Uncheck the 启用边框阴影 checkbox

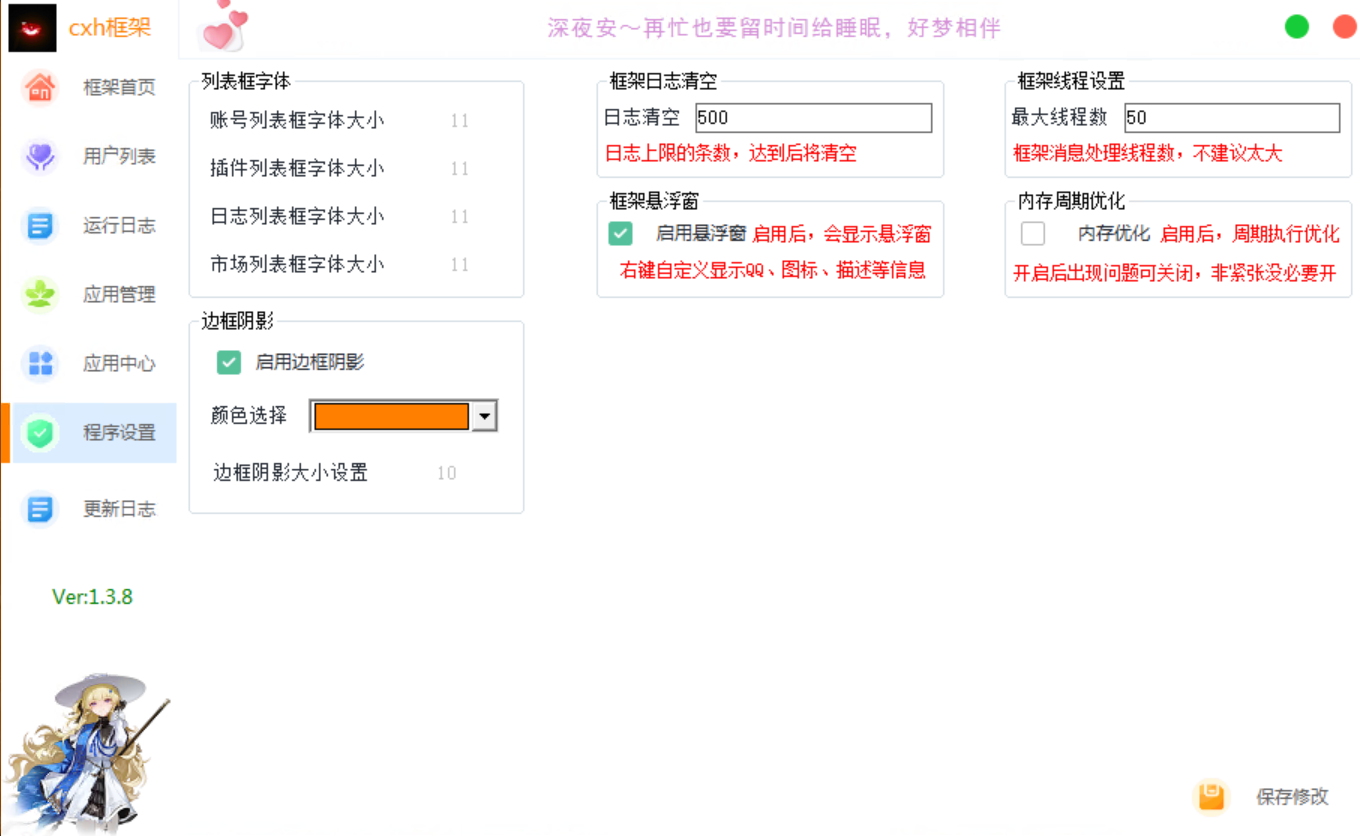(x=229, y=362)
